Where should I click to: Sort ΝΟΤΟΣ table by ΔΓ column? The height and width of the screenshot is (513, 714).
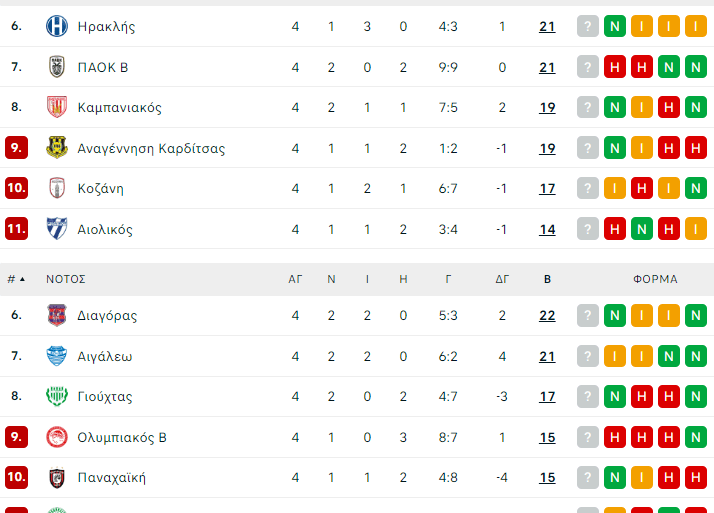(x=502, y=279)
